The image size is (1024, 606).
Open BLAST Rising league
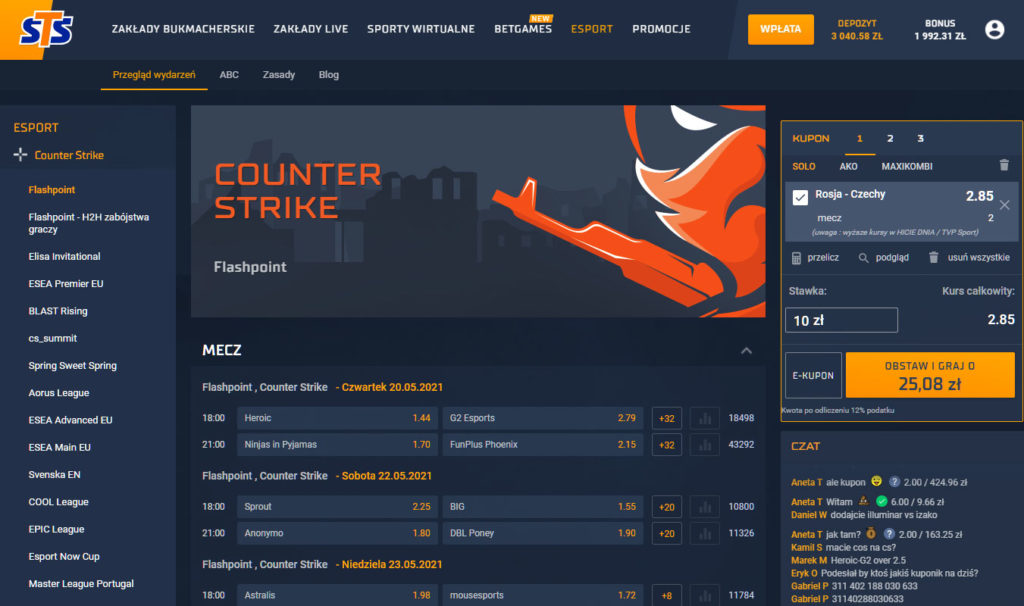click(58, 311)
